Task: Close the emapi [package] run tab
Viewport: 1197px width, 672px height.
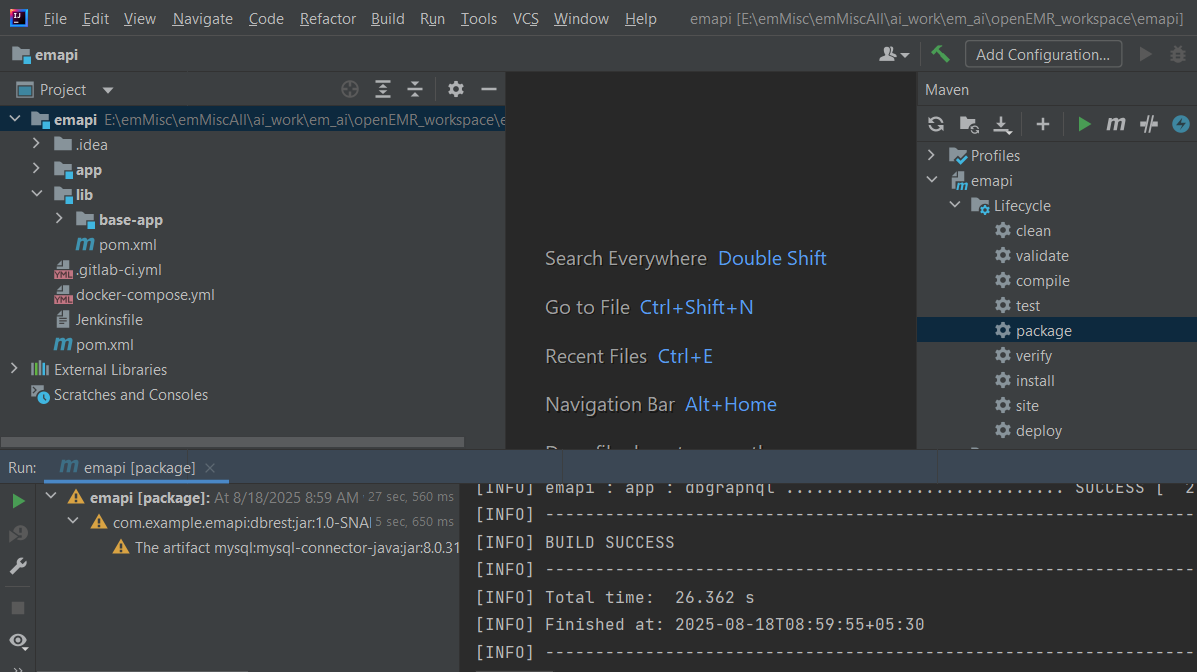Action: click(210, 467)
